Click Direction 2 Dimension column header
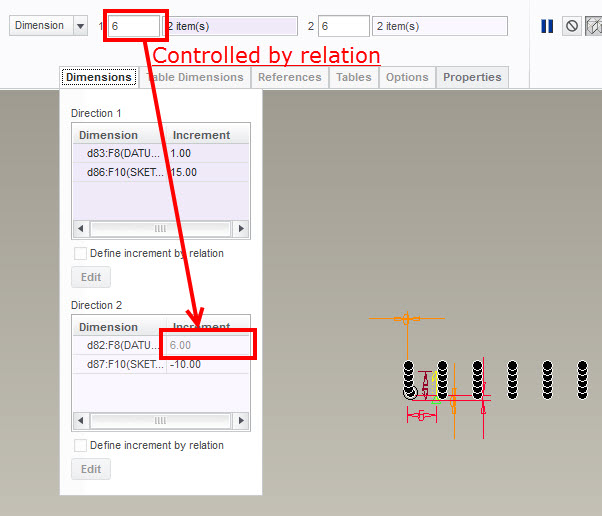Screen dimensions: 602x516 click(119, 327)
